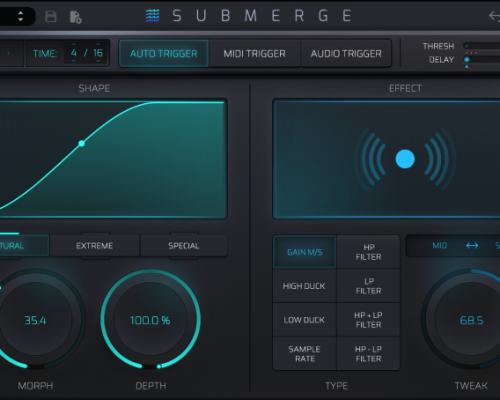This screenshot has height=400, width=500.
Task: Select the EXTREME shape category
Action: pyautogui.click(x=95, y=246)
